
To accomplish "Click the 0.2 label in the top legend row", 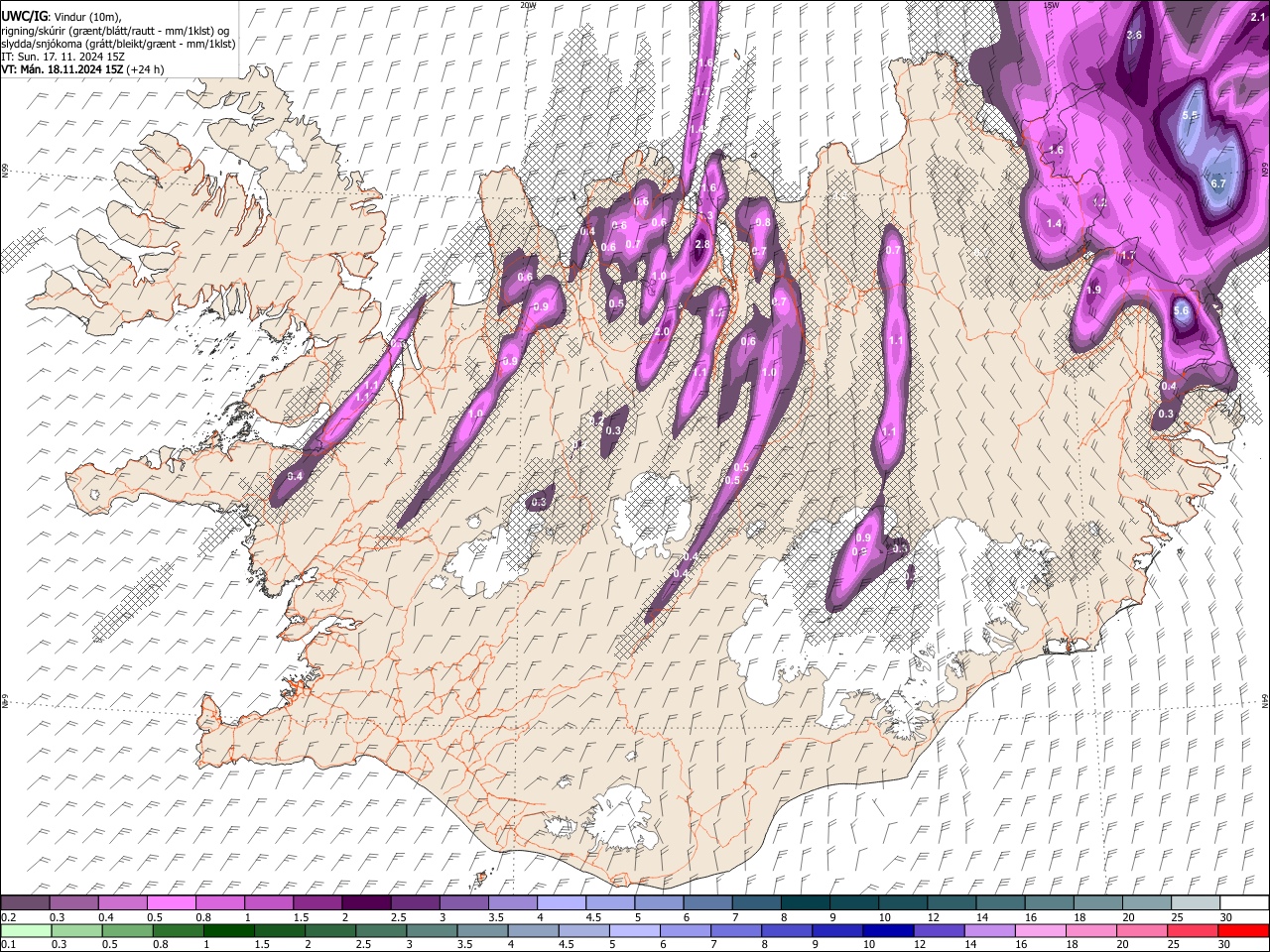I will [x=7, y=916].
